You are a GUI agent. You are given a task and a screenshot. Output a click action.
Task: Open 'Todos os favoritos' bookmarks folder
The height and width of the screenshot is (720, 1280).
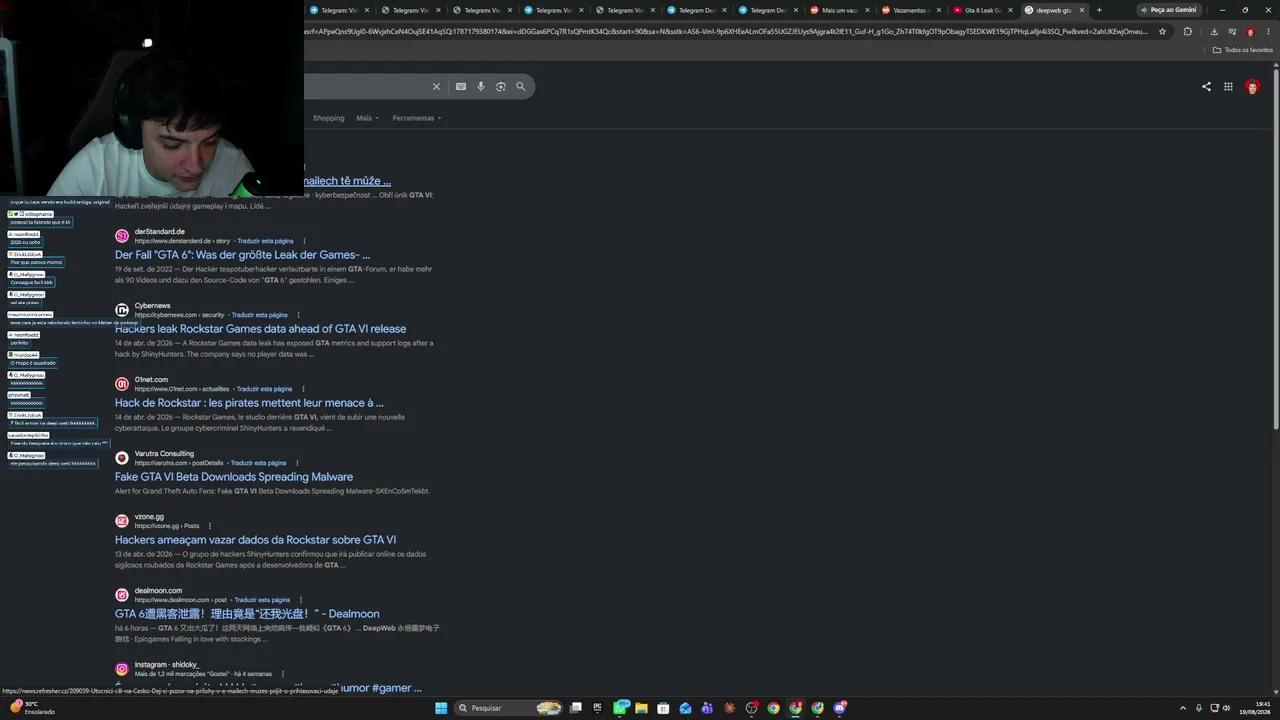(x=1242, y=49)
